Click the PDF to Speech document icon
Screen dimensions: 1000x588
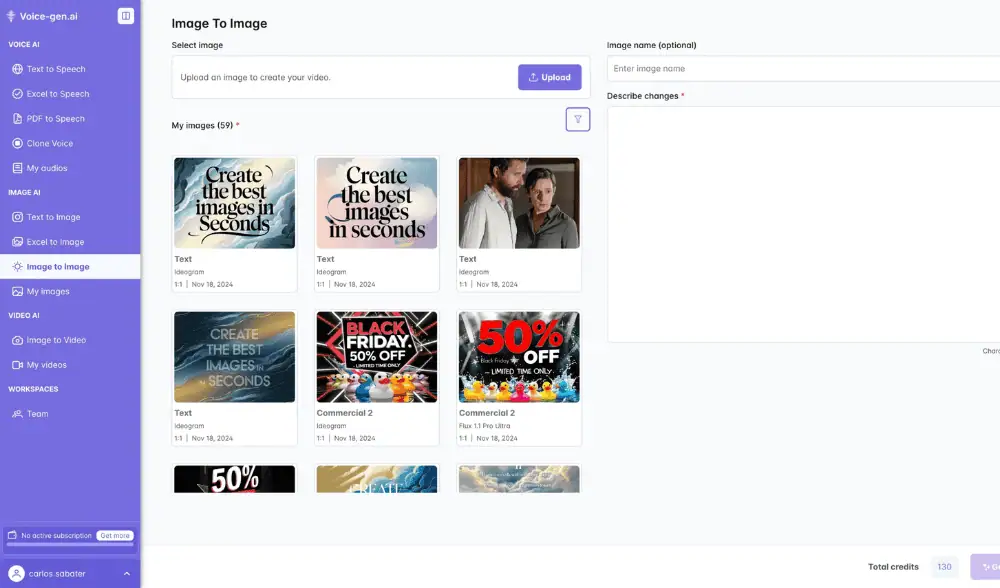click(17, 119)
